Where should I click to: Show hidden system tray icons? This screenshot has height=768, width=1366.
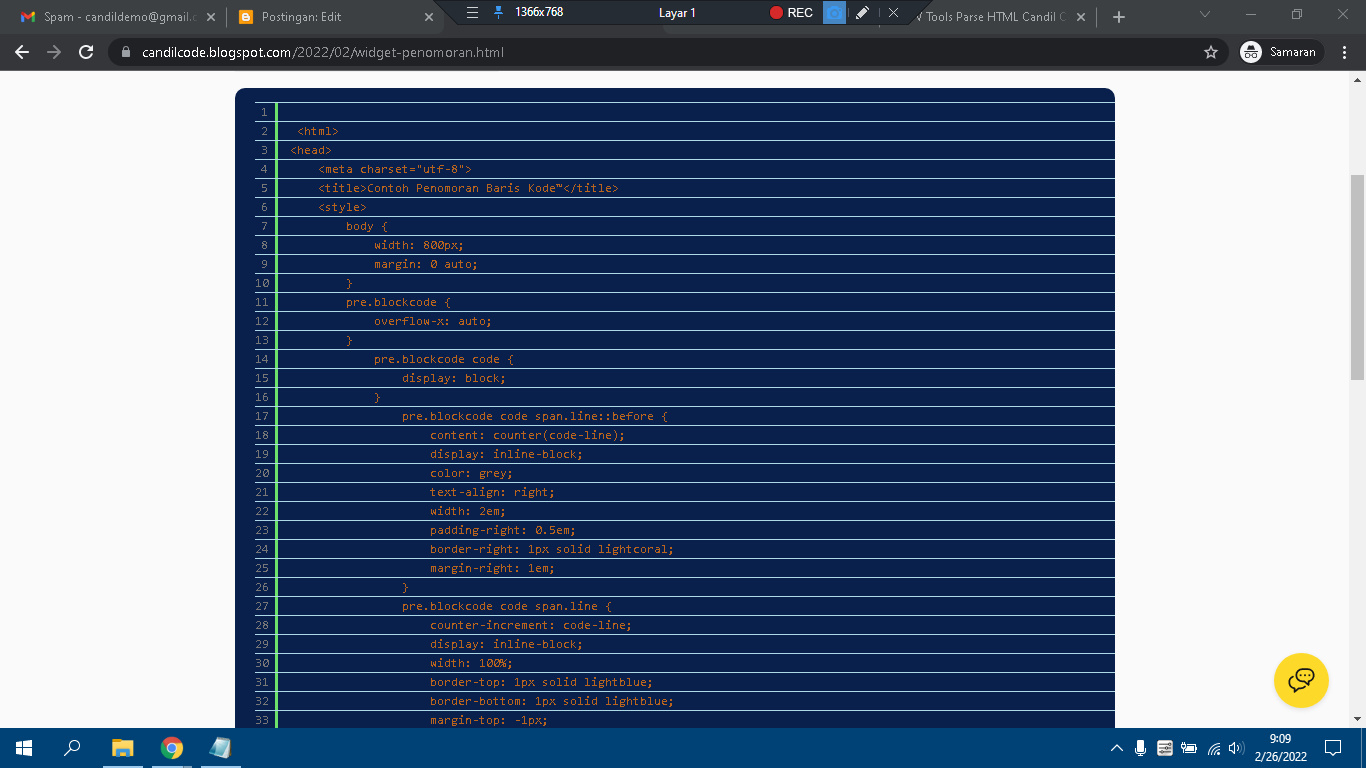(1117, 748)
